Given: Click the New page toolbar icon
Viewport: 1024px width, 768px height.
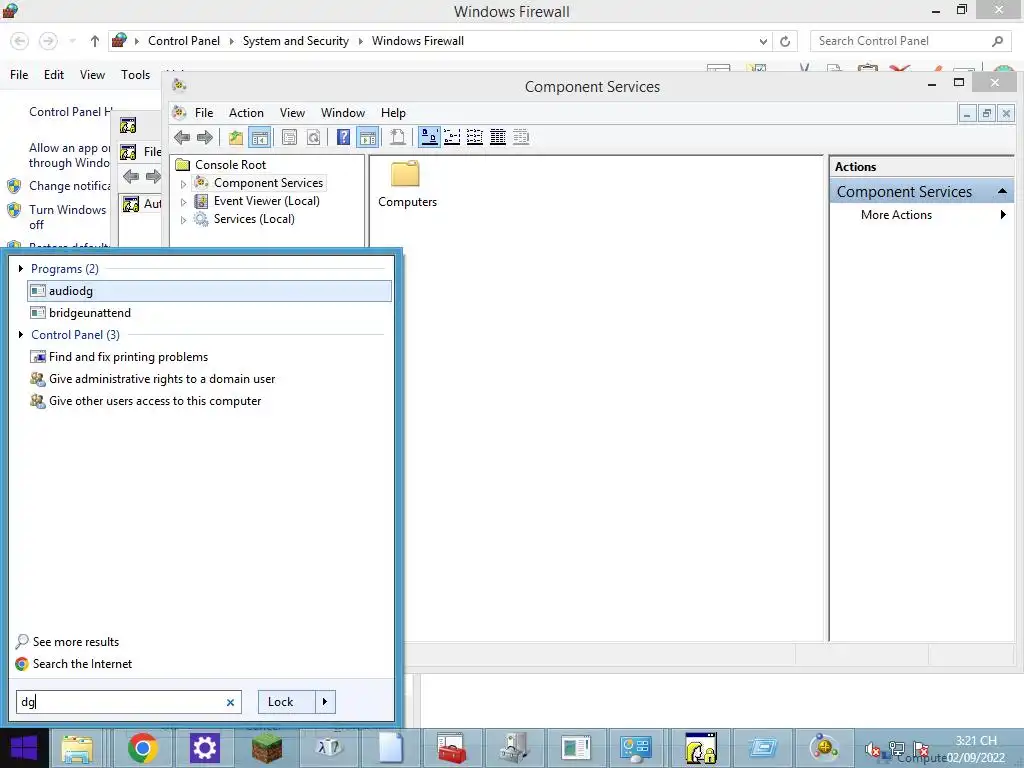Looking at the screenshot, I should (398, 137).
